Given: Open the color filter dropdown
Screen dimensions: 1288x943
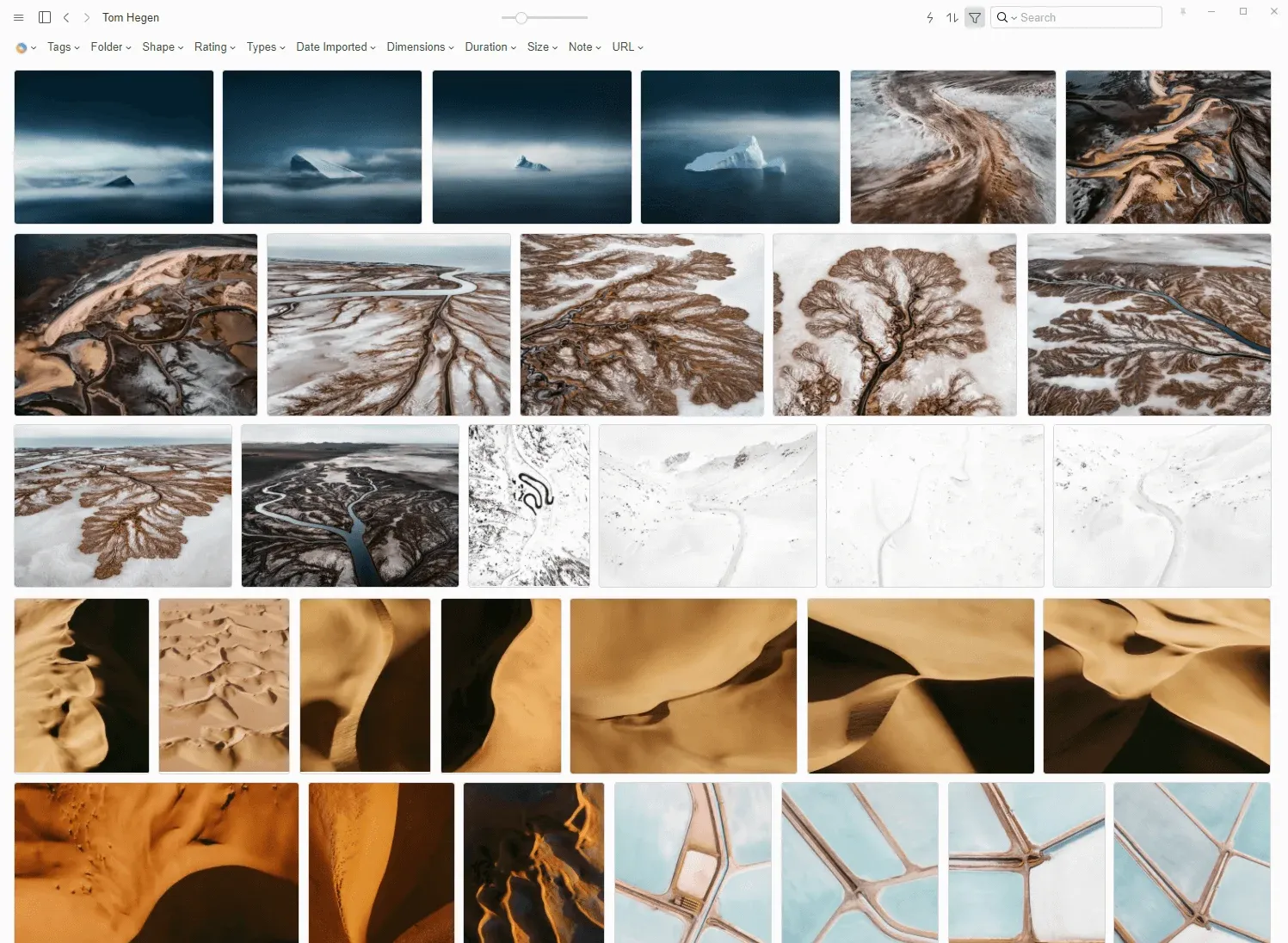Looking at the screenshot, I should 26,47.
